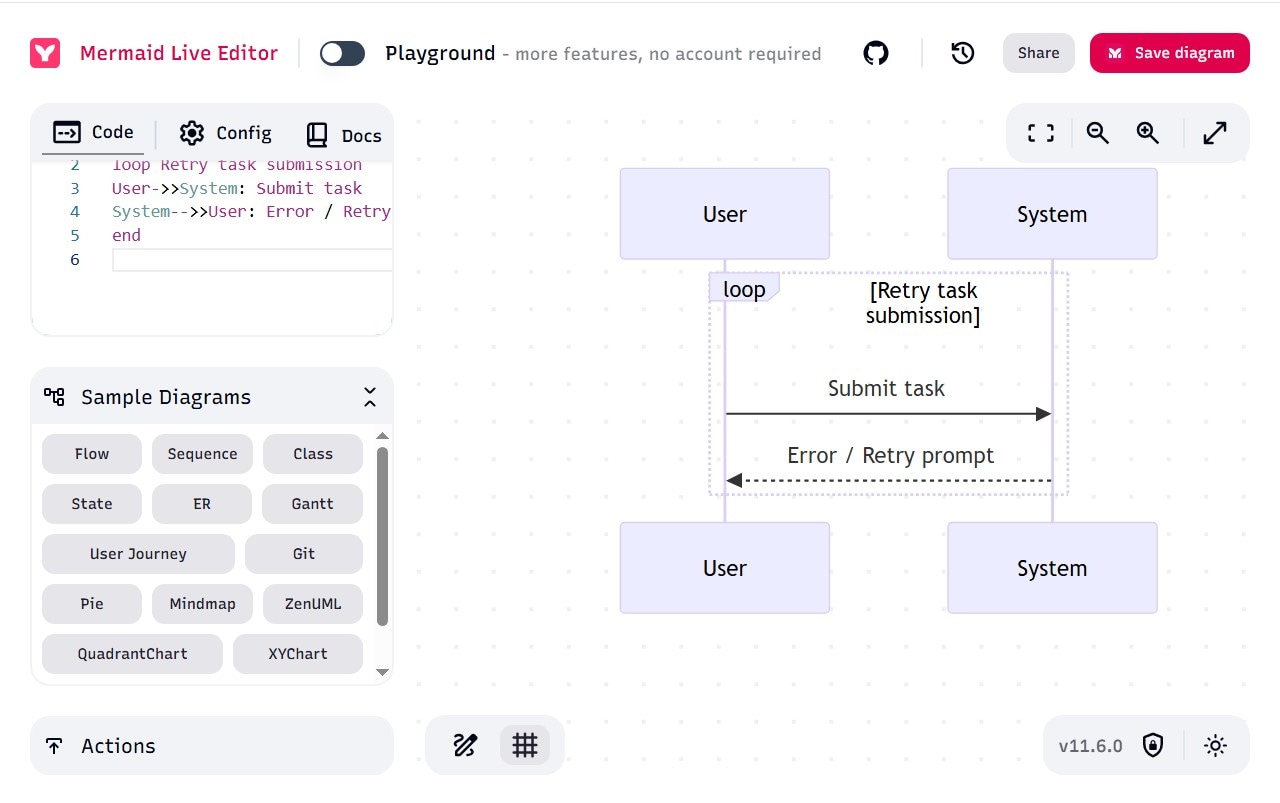1280x803 pixels.
Task: Click the bottom System participant box
Action: click(1052, 568)
